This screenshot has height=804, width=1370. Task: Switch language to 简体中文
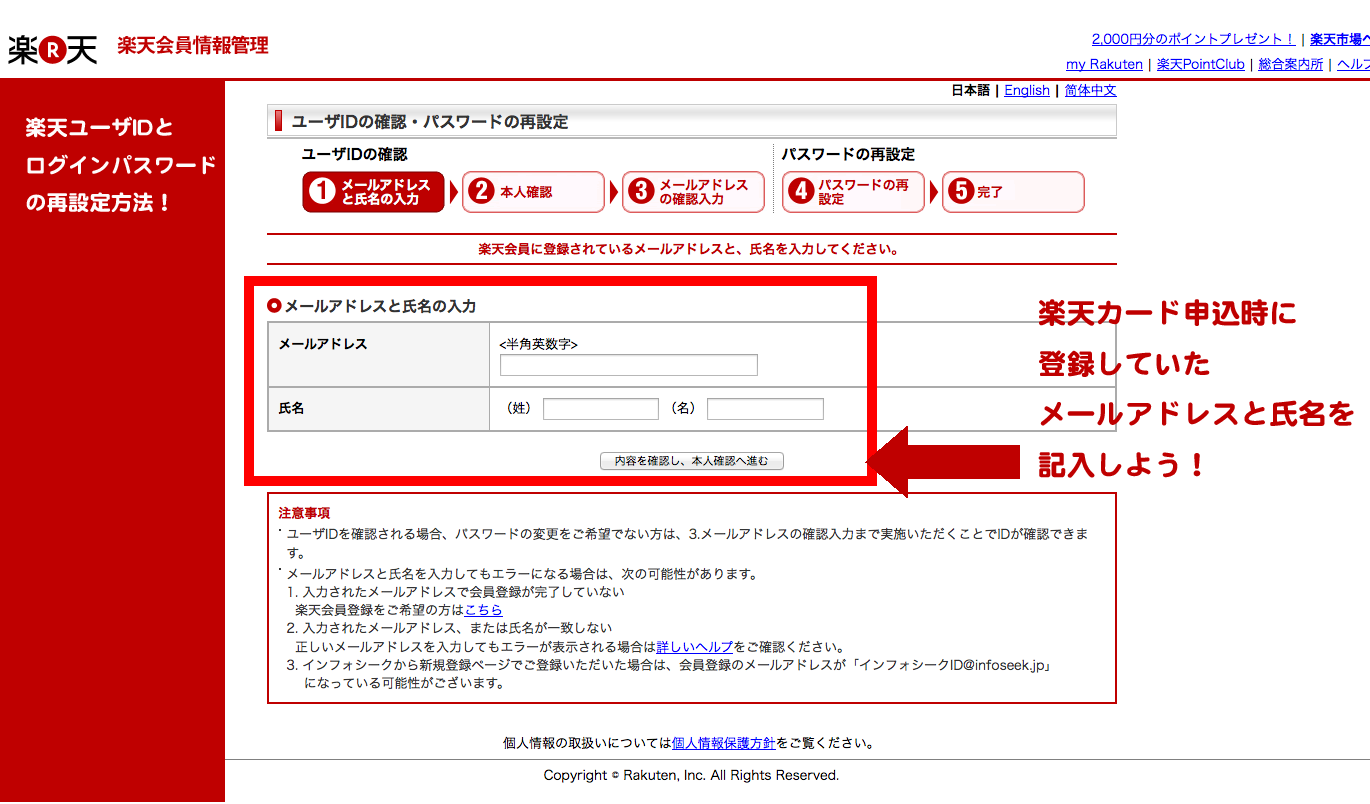(x=1090, y=90)
